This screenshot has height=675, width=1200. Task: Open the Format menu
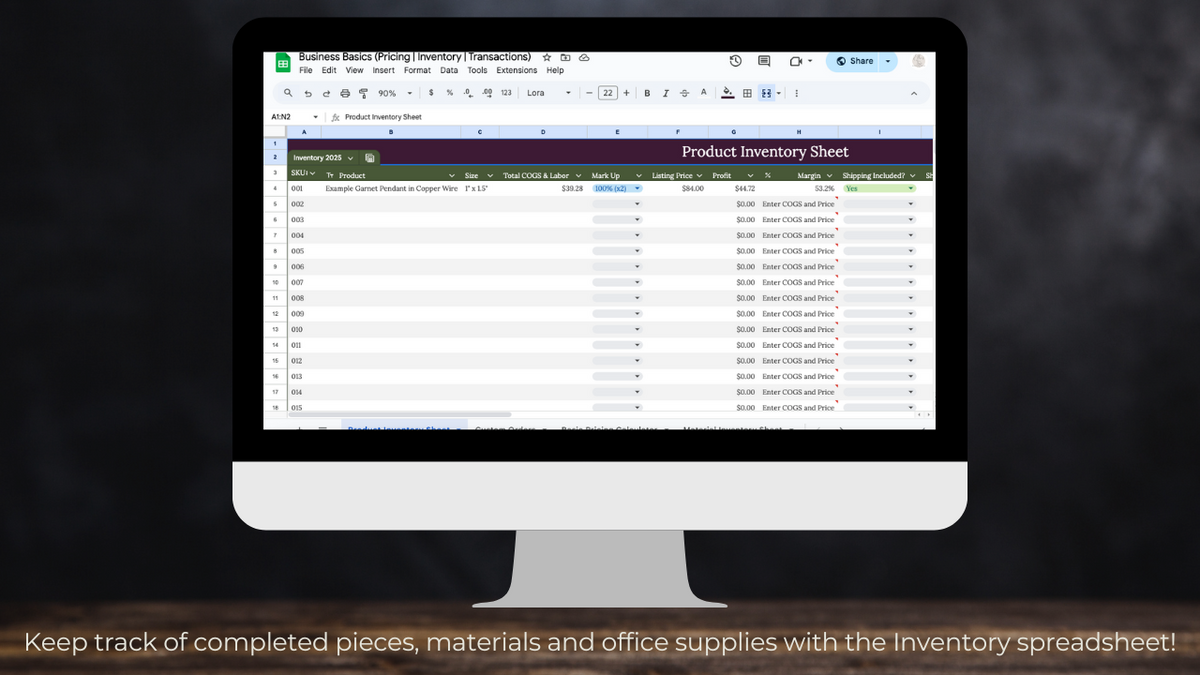click(417, 71)
